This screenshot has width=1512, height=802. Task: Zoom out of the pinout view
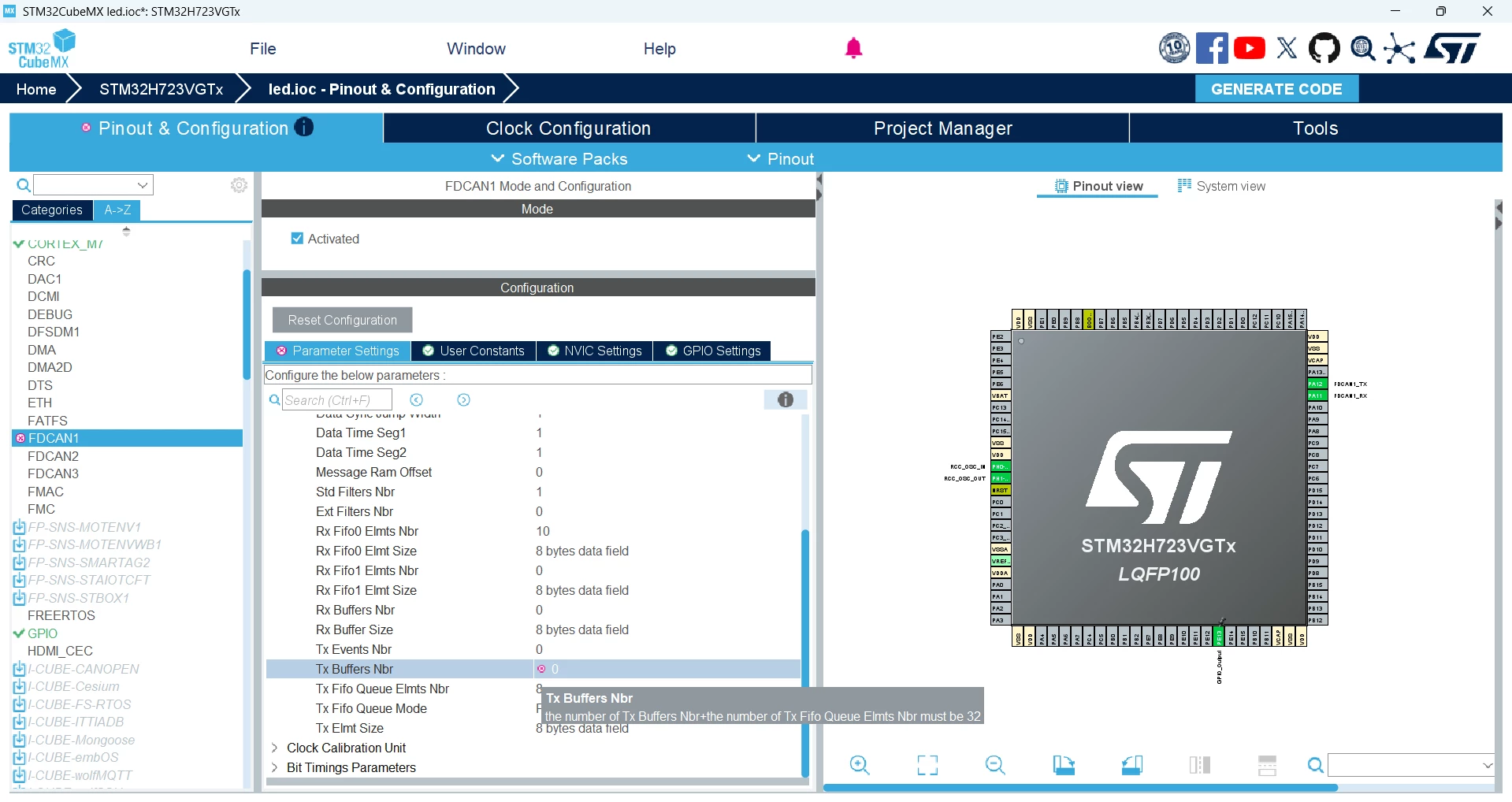point(995,765)
